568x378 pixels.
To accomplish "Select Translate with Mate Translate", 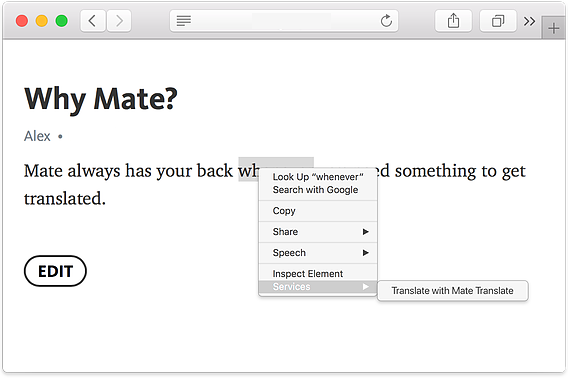I will pyautogui.click(x=452, y=291).
